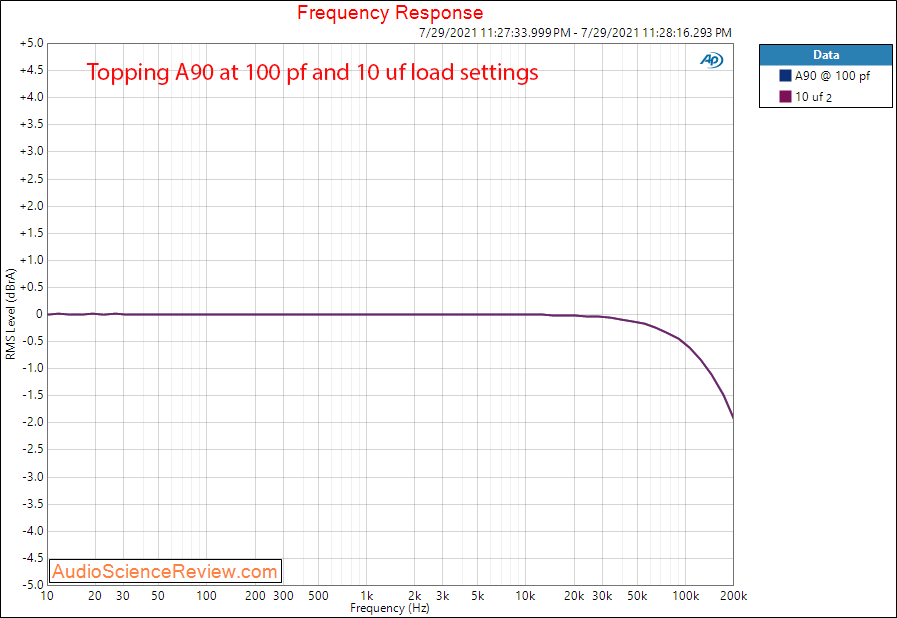Click the "2k" frequency axis tick label
This screenshot has width=897, height=618.
point(415,596)
